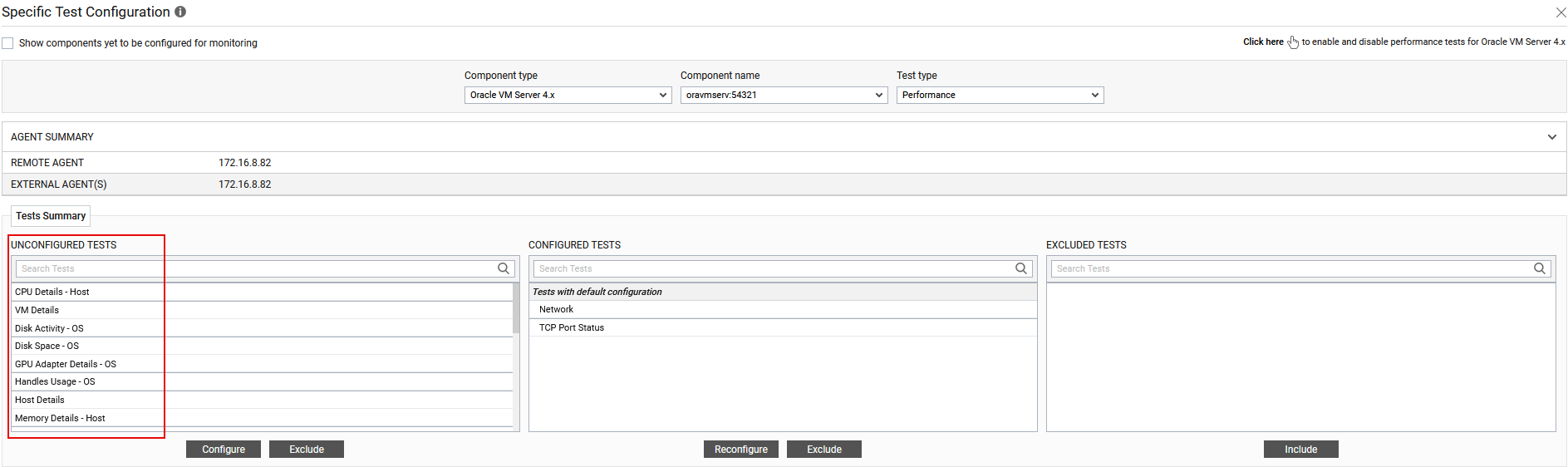Select the Tests Summary tab
Screen dimensions: 1568x467
tap(51, 216)
